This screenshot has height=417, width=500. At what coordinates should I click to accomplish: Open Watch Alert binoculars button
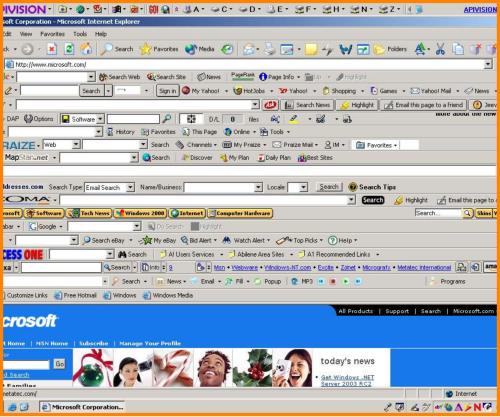coord(243,240)
